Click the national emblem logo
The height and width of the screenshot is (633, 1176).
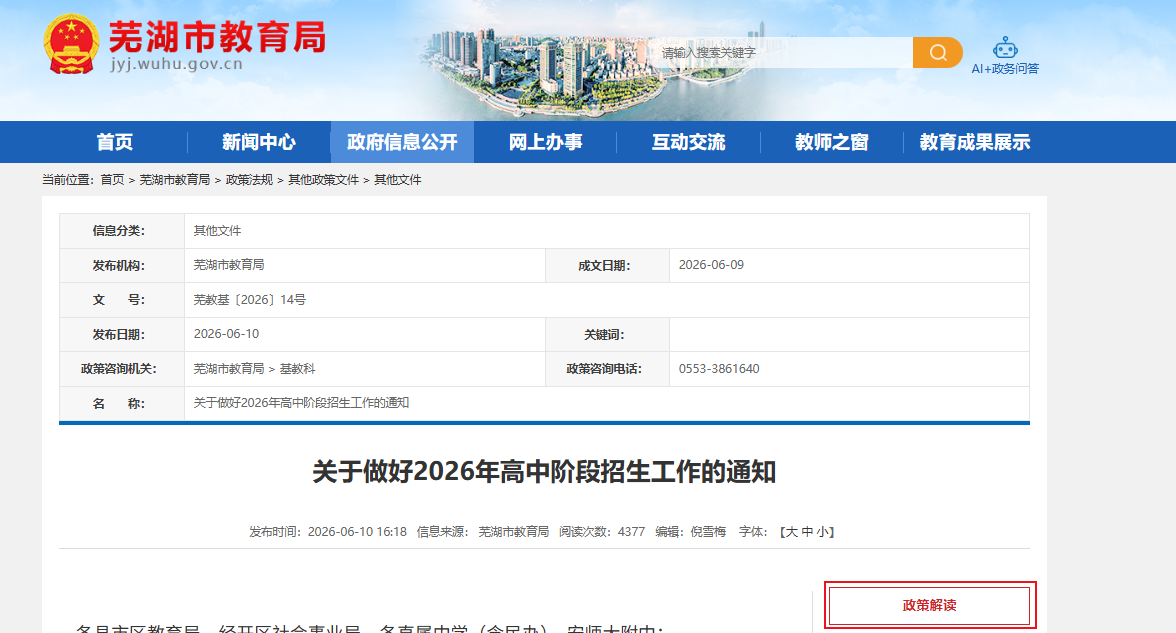pos(71,44)
